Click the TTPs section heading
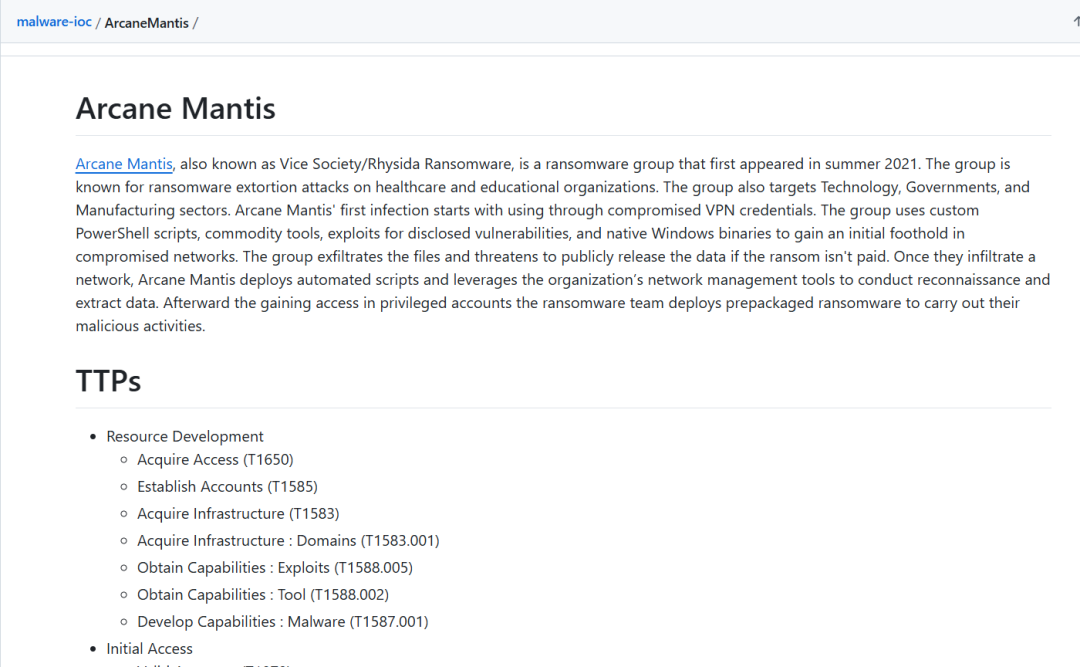Image resolution: width=1080 pixels, height=667 pixels. click(x=108, y=381)
